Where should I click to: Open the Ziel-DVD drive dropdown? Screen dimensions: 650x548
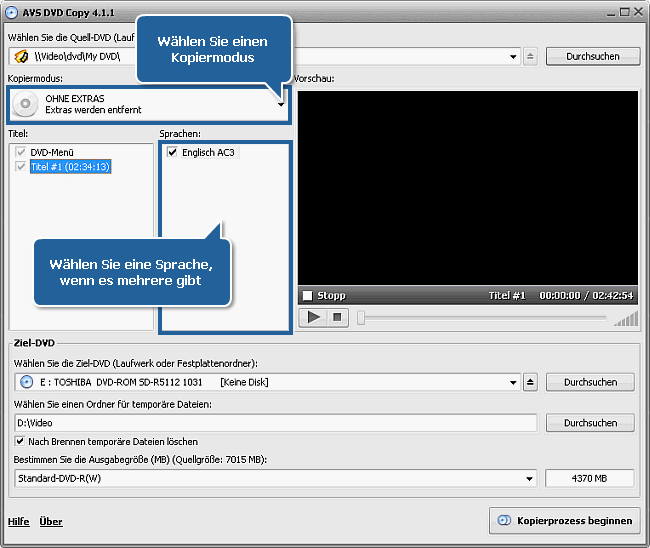tap(513, 382)
